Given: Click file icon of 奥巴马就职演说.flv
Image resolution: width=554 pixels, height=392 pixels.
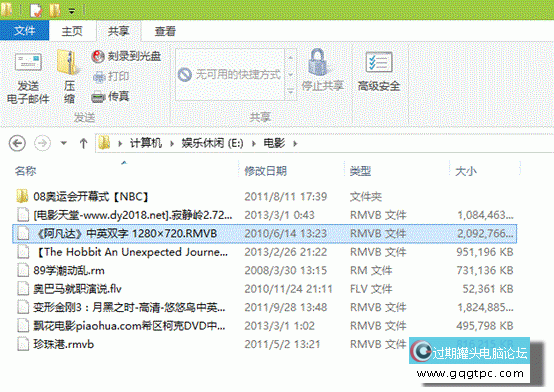Looking at the screenshot, I should click(x=23, y=289).
